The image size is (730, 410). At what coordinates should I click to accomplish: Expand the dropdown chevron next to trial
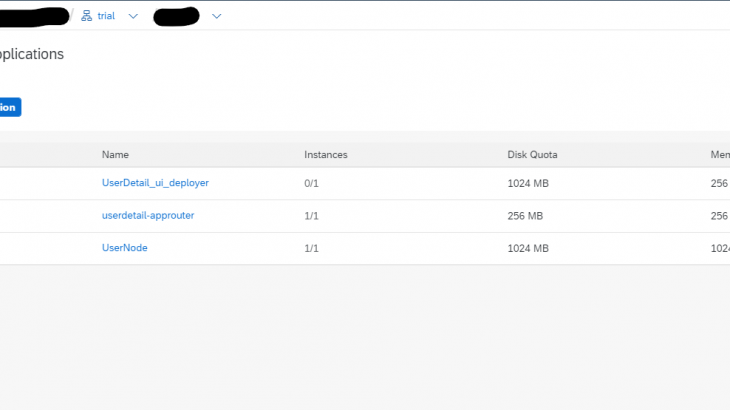coord(133,16)
